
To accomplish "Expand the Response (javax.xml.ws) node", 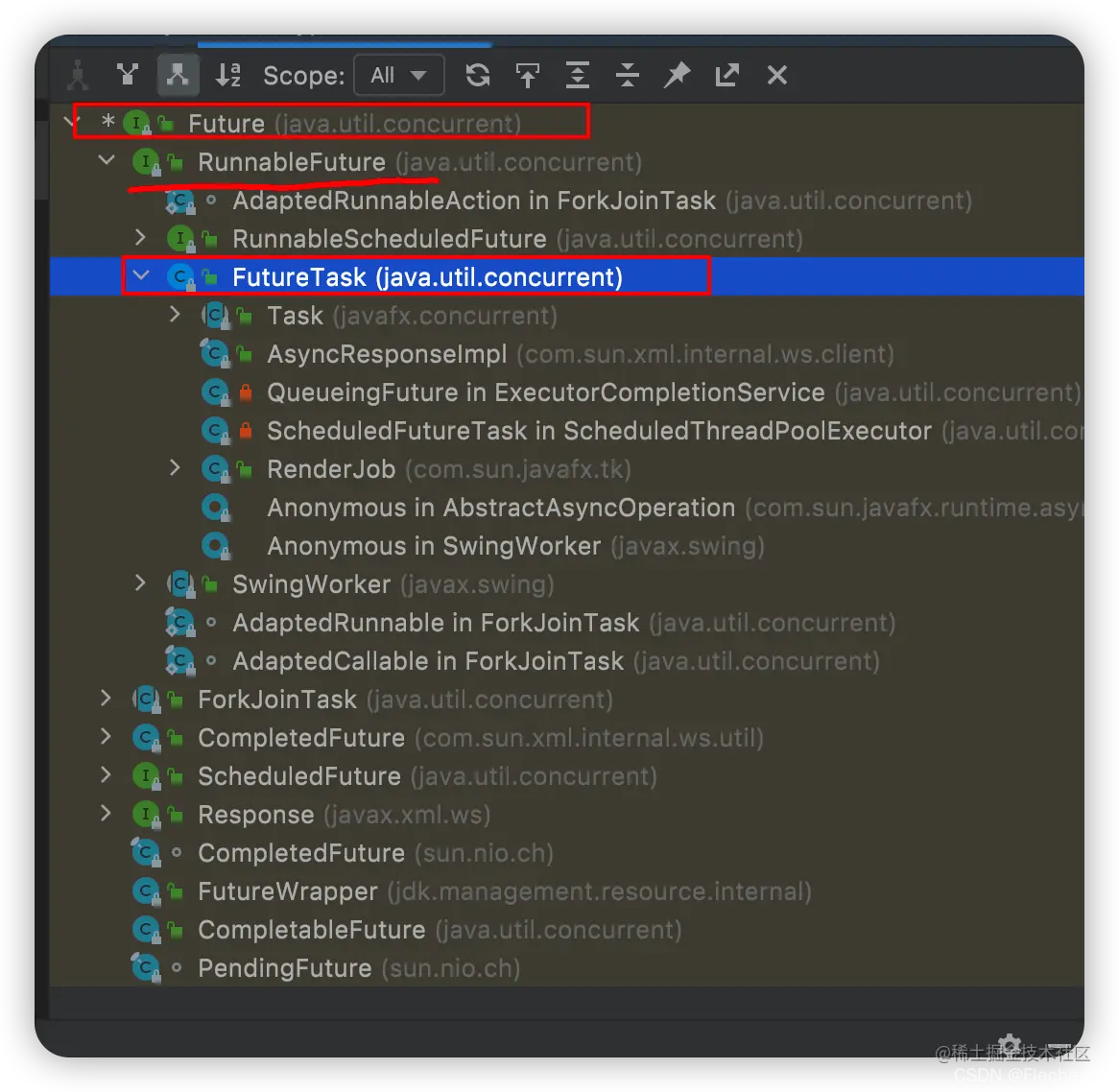I will tap(106, 814).
